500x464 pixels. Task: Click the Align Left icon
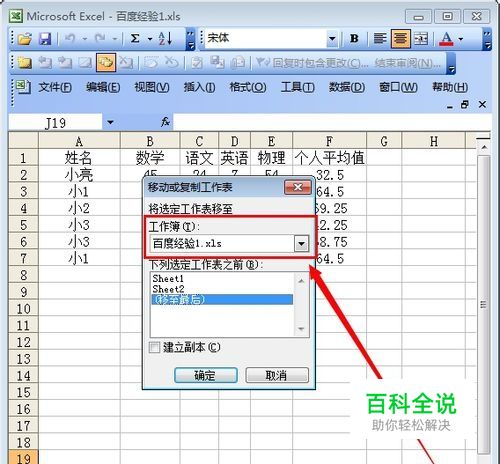[380, 39]
